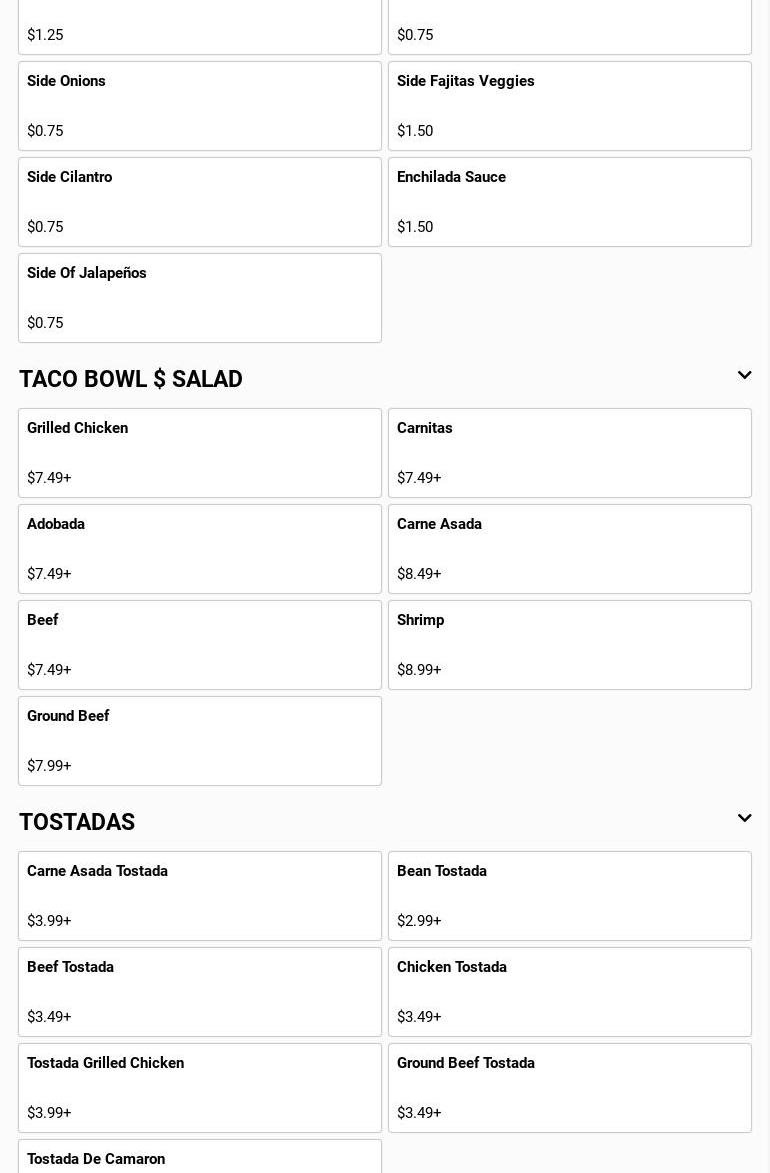This screenshot has height=1173, width=770.
Task: Open Tostada Grilled Chicken item
Action: (200, 1088)
